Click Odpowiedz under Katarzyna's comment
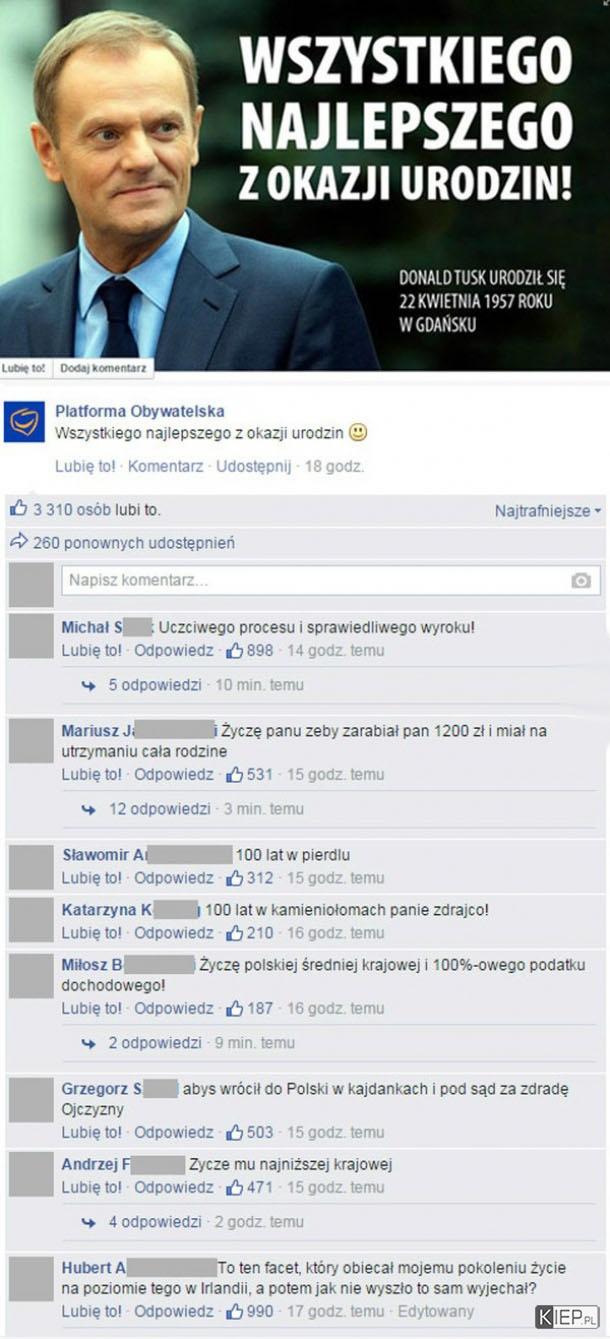 pyautogui.click(x=174, y=933)
